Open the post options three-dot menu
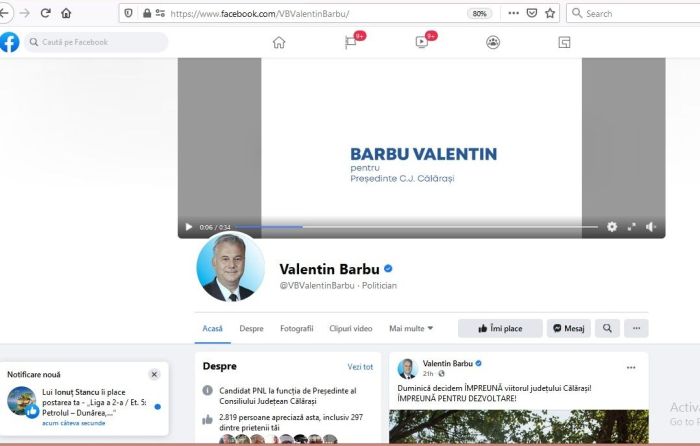The image size is (700, 446). 631,367
